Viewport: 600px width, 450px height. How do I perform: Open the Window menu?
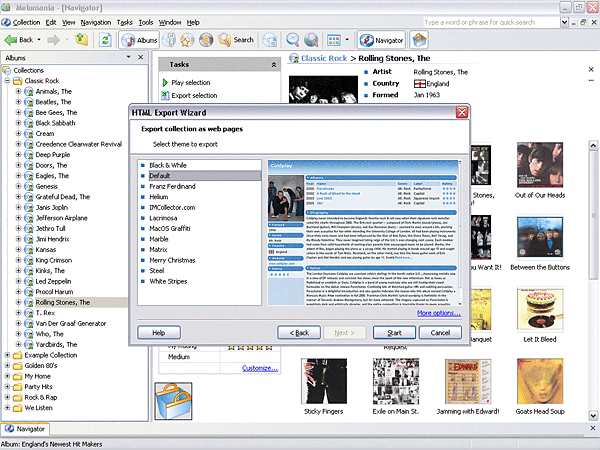[x=170, y=23]
